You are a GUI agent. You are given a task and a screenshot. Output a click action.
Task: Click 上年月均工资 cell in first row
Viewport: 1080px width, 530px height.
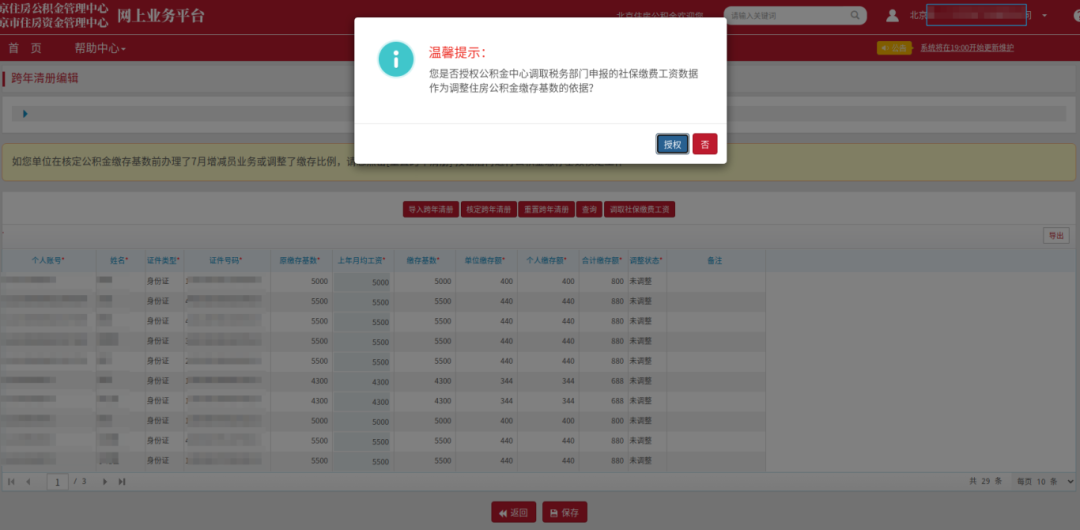[362, 282]
